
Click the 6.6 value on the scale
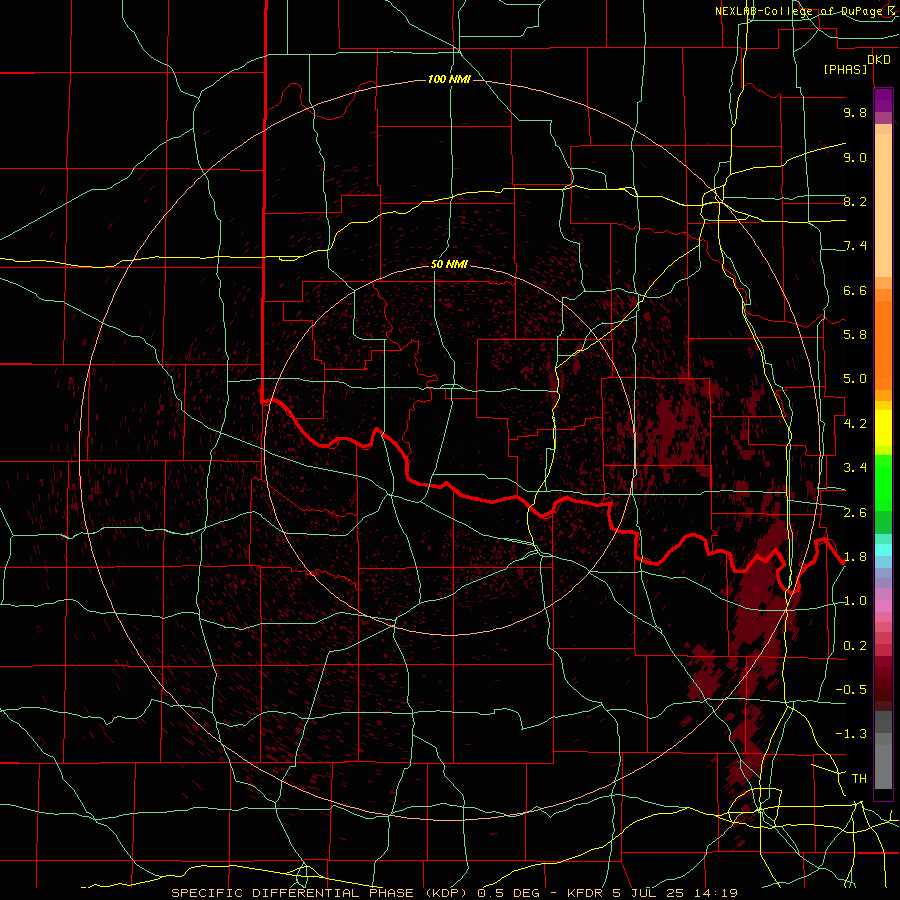pos(855,290)
